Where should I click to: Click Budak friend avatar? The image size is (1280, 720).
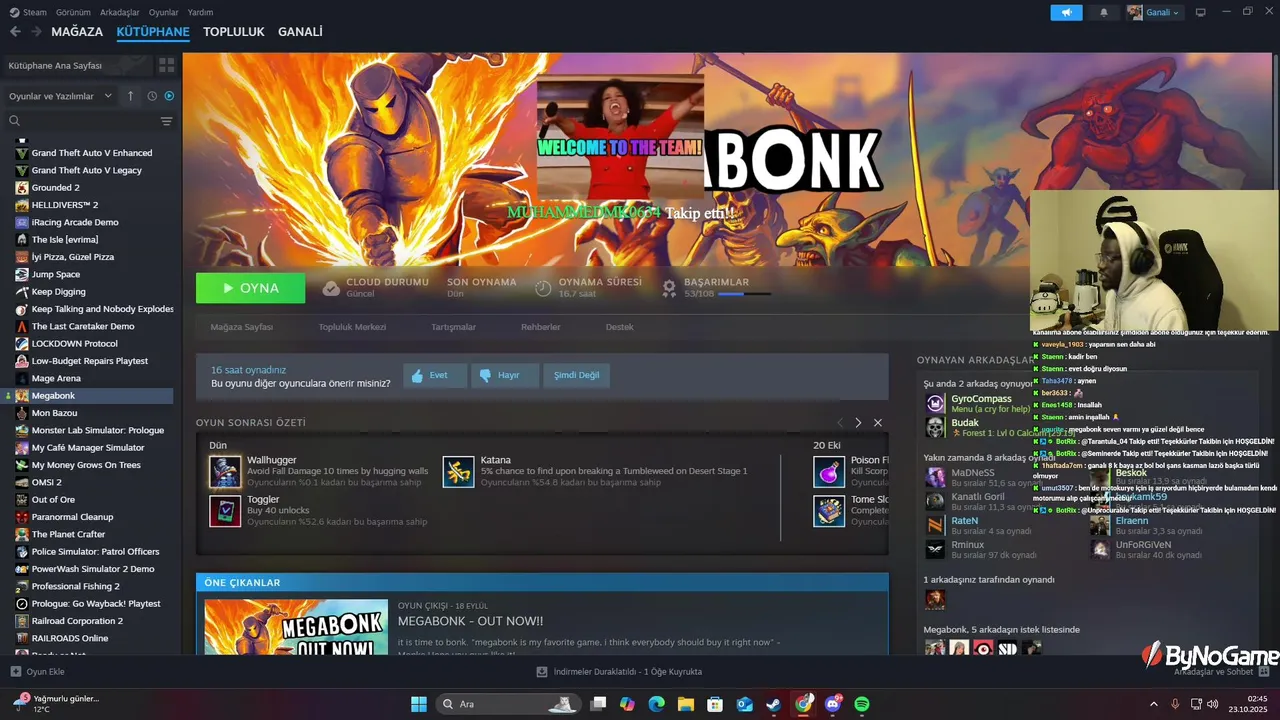[935, 428]
